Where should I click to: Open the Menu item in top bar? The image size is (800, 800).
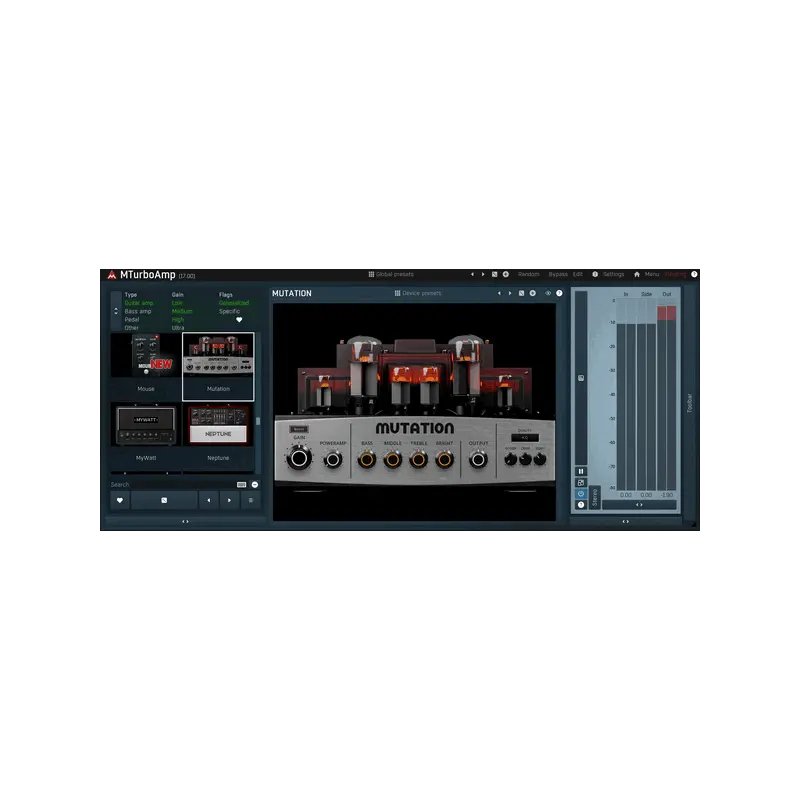point(652,274)
